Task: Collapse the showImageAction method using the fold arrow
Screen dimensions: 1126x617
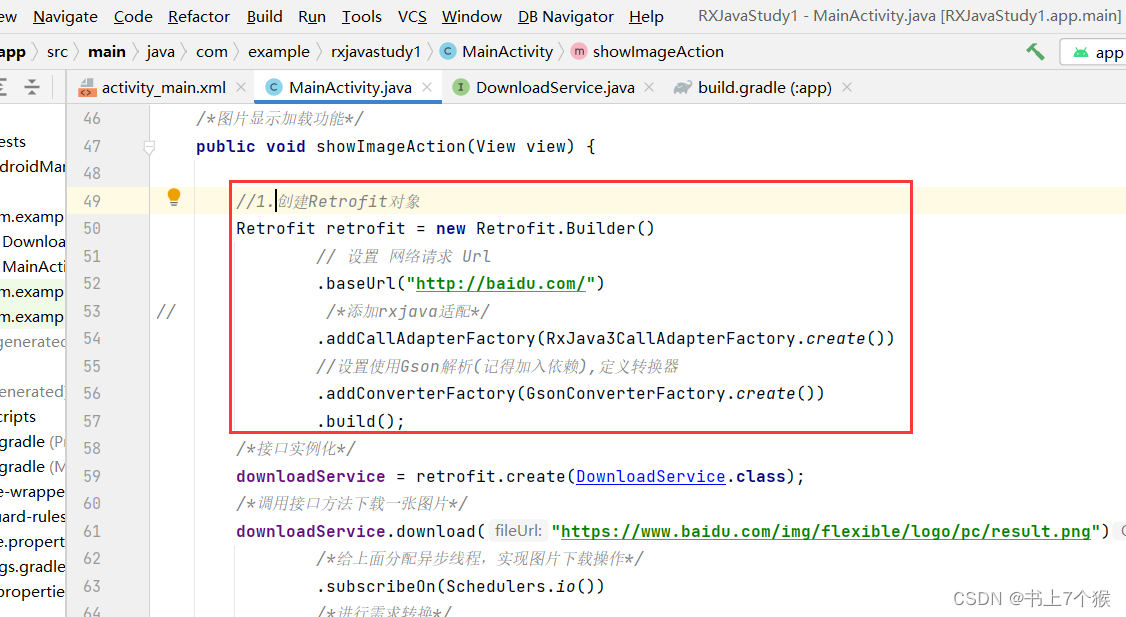Action: tap(150, 146)
